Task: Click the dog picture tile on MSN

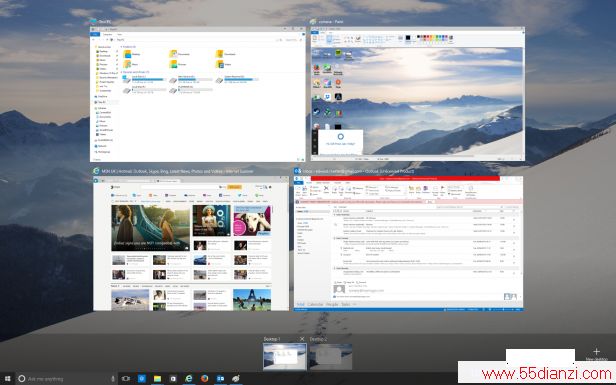Action: click(252, 221)
